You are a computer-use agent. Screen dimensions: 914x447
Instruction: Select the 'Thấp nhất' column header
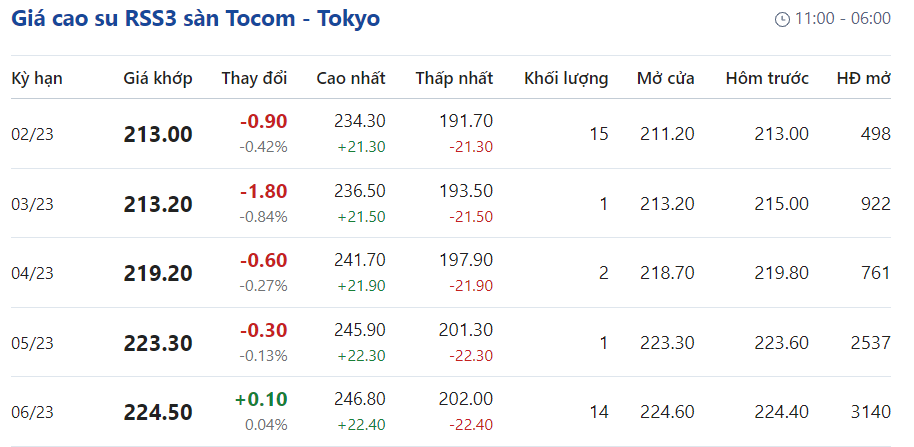pos(454,78)
